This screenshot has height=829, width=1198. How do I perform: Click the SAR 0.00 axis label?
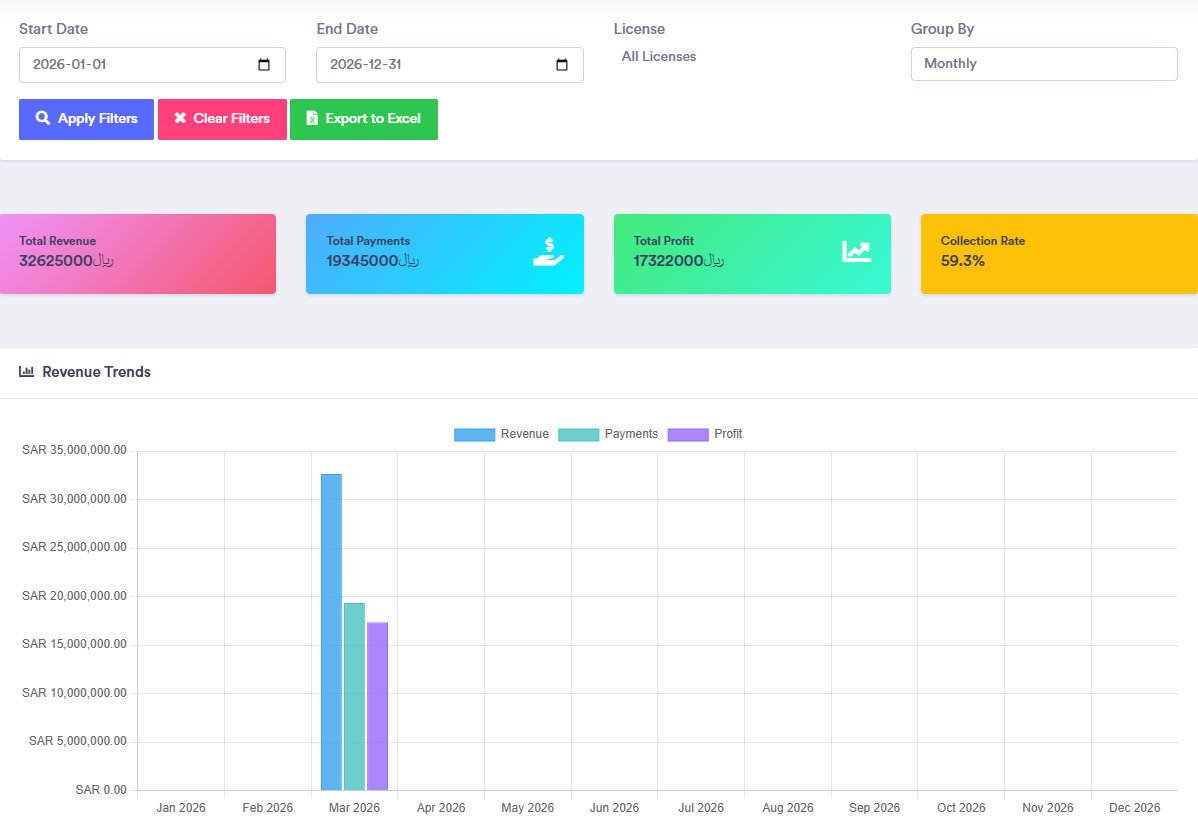pos(101,790)
